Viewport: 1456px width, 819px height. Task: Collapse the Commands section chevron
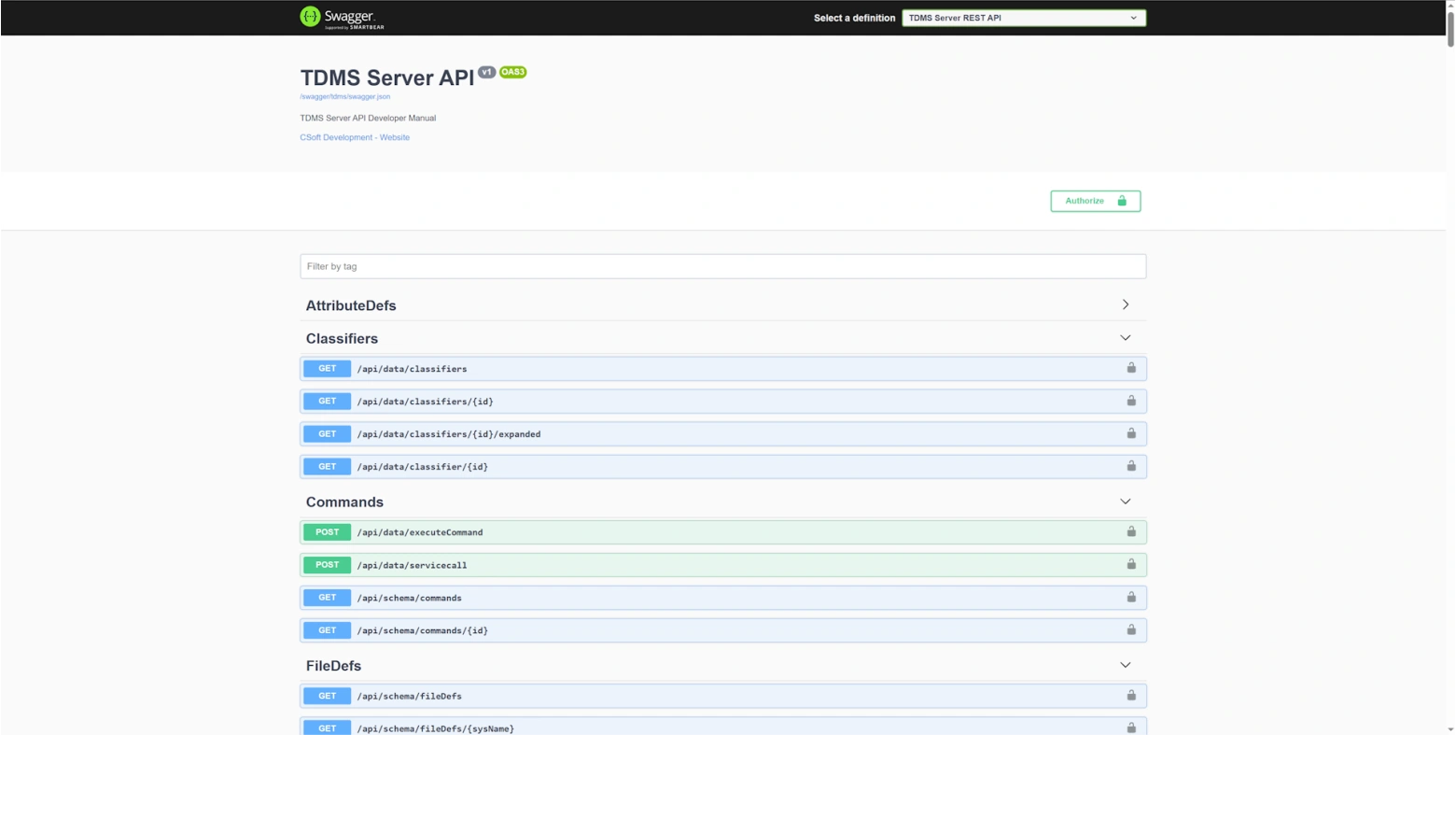(x=1126, y=501)
